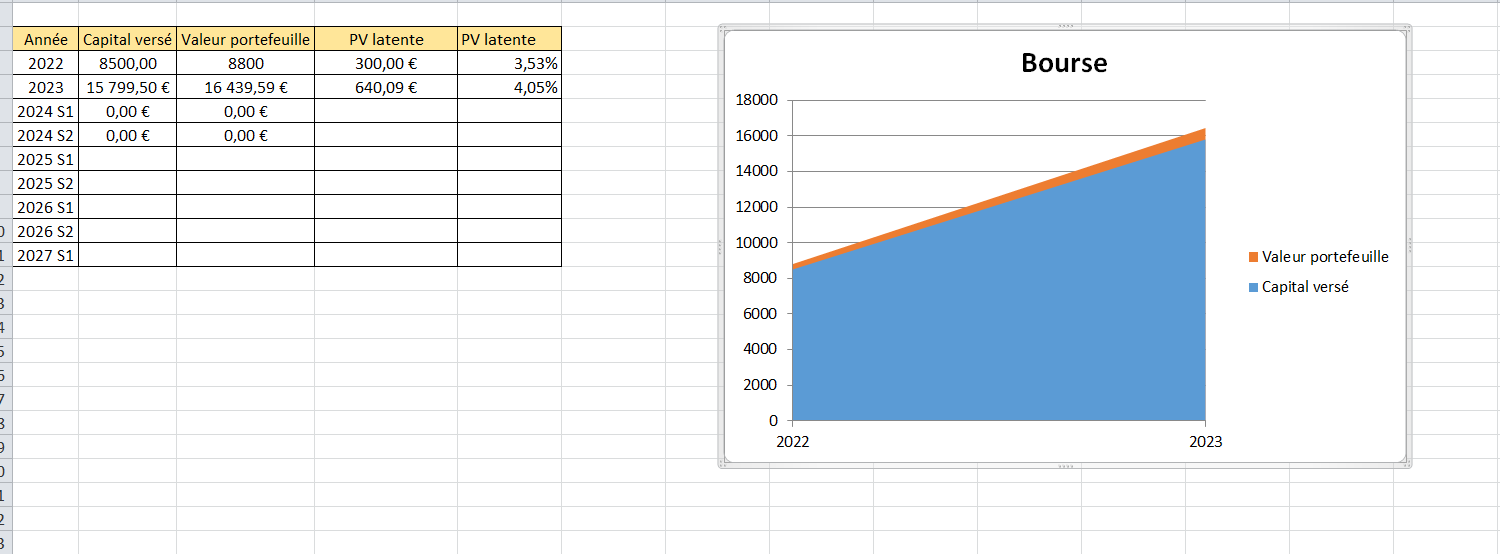The width and height of the screenshot is (1500, 554).
Task: Click the chart's right-edge sizing handle
Action: [x=1410, y=246]
